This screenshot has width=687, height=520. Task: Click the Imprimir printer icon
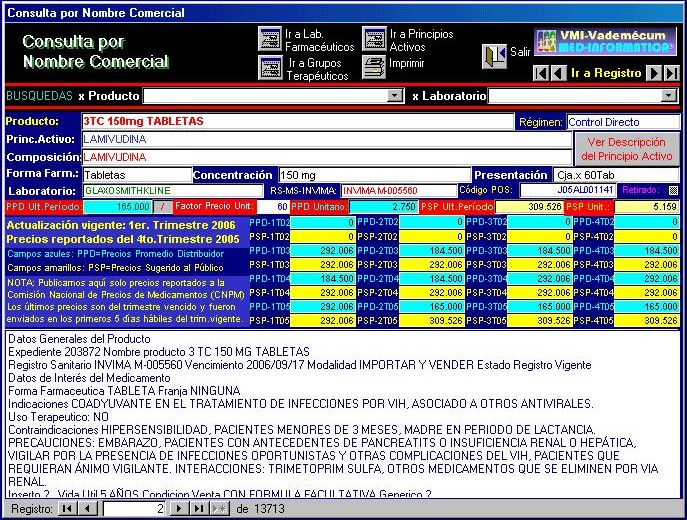click(374, 67)
